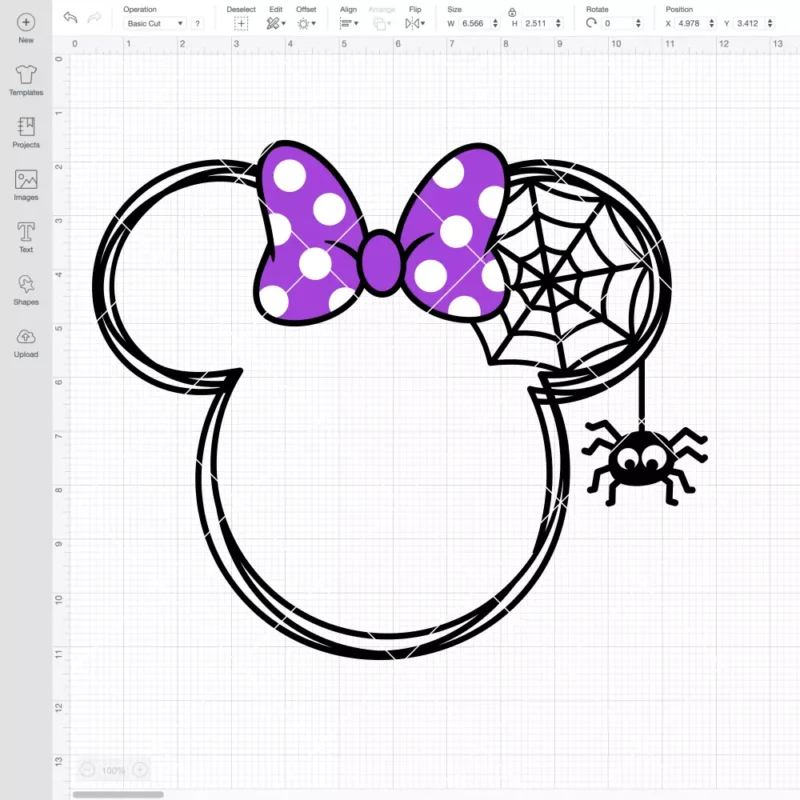This screenshot has height=800, width=800.
Task: Click the zoom out minus button
Action: coord(87,769)
